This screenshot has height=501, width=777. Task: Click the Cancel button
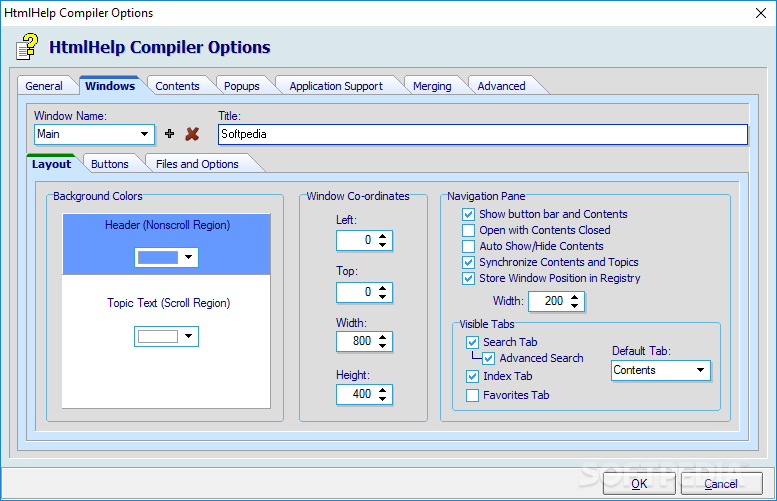click(721, 484)
